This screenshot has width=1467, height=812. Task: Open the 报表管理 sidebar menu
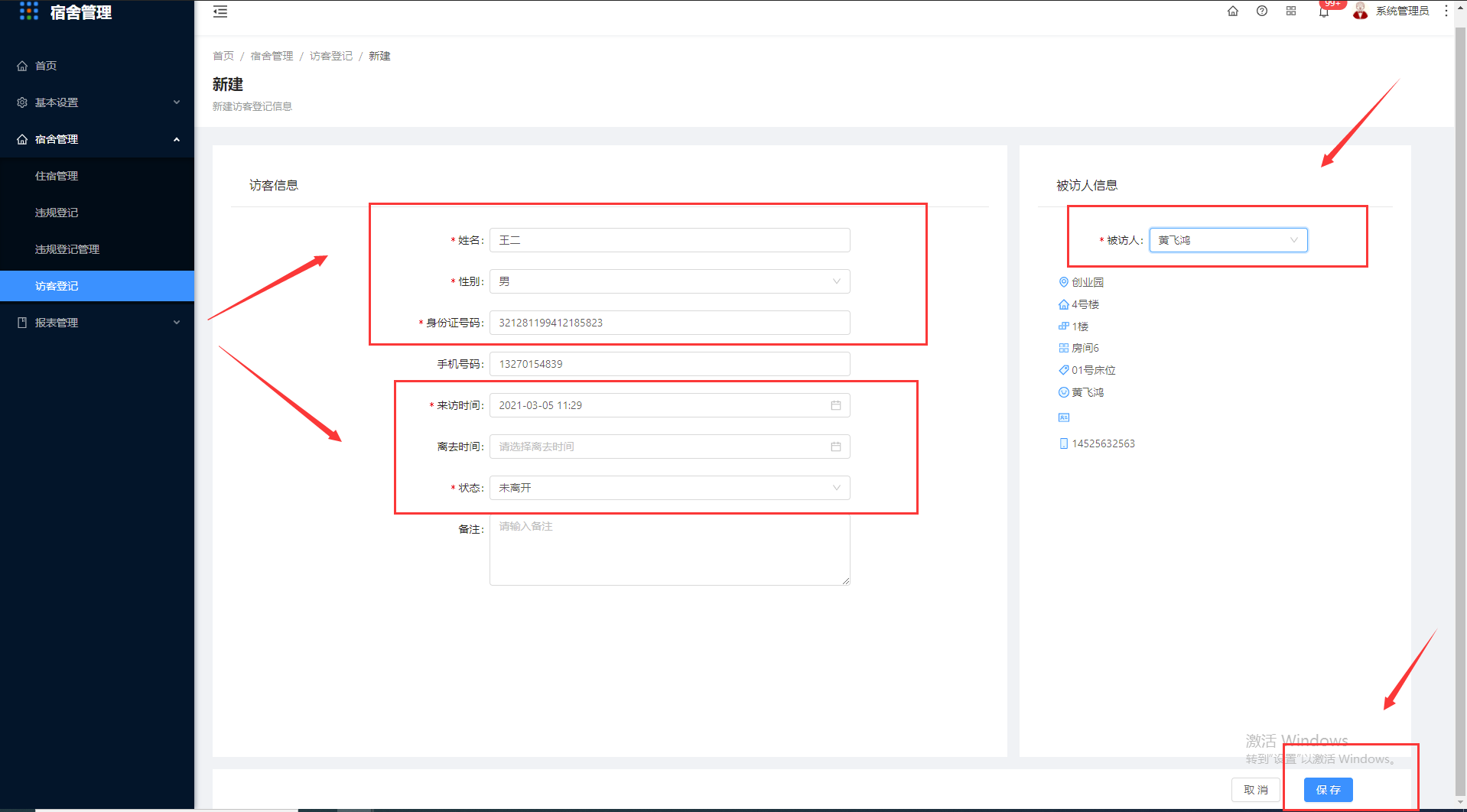(x=97, y=323)
